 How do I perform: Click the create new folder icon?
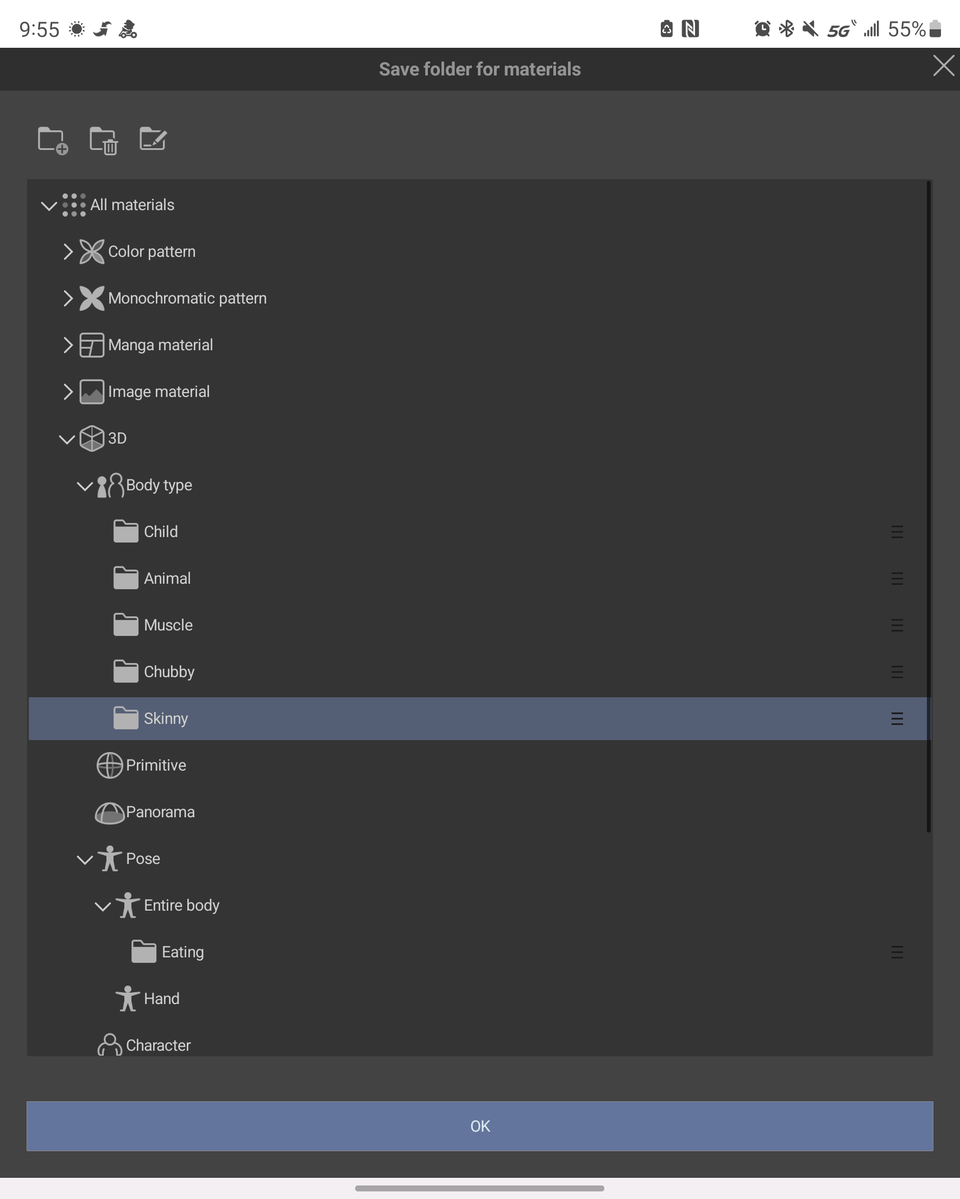(x=52, y=140)
